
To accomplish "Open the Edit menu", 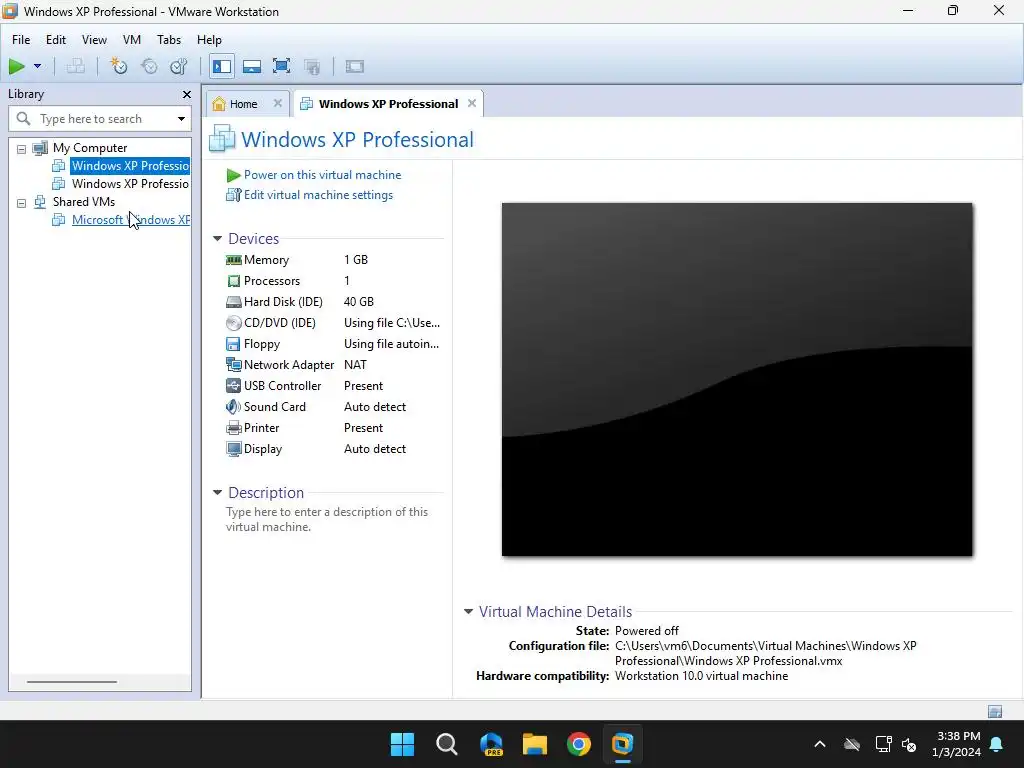I will point(56,40).
